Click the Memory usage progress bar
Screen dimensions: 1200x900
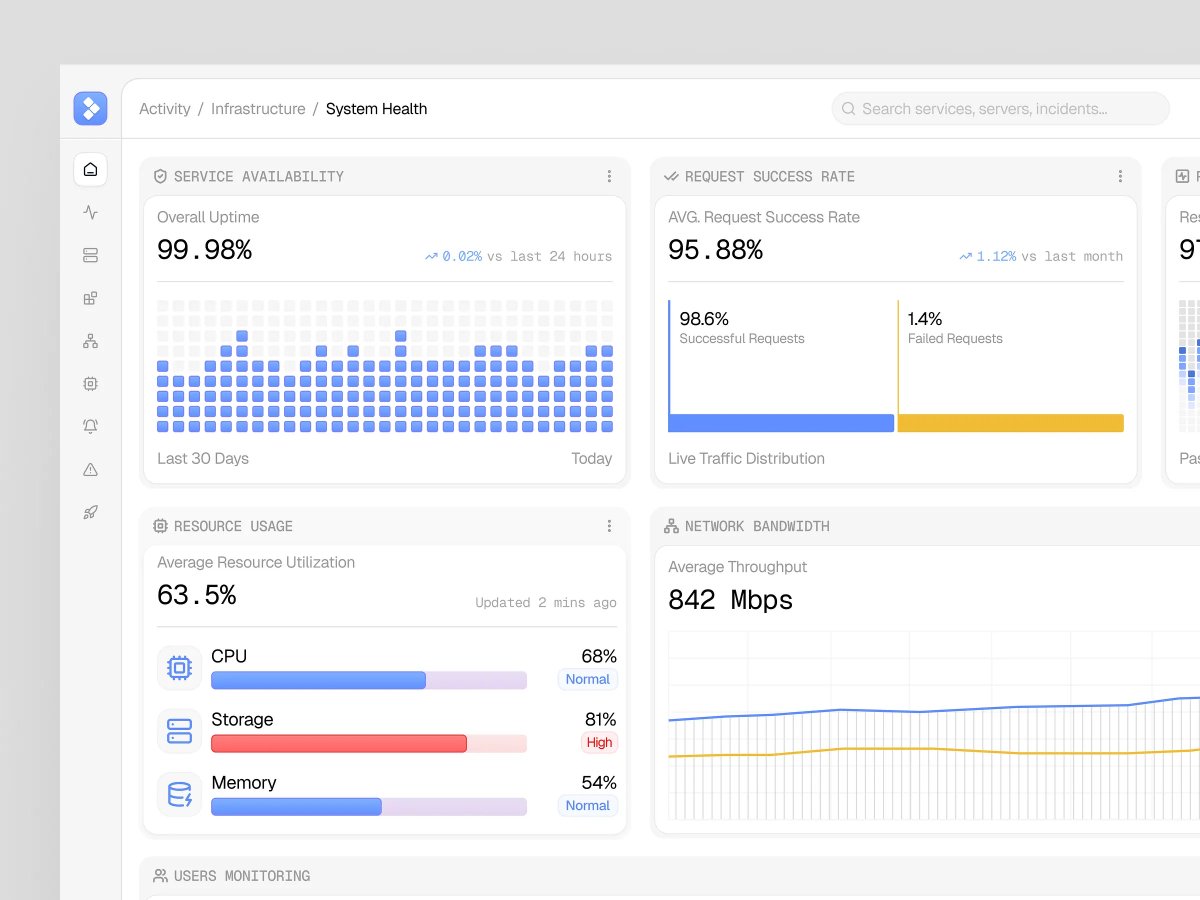[x=369, y=806]
